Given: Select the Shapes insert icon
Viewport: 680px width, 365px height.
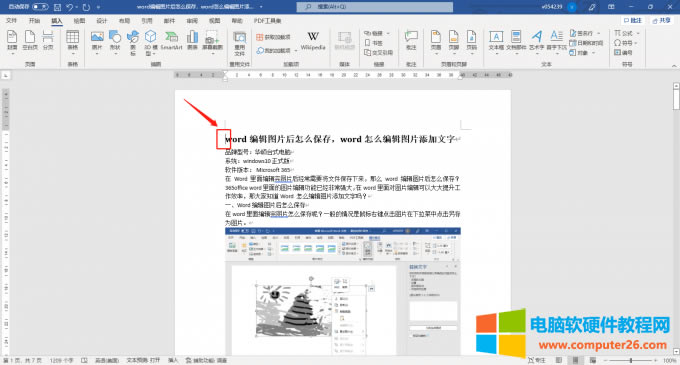Looking at the screenshot, I should click(x=115, y=41).
